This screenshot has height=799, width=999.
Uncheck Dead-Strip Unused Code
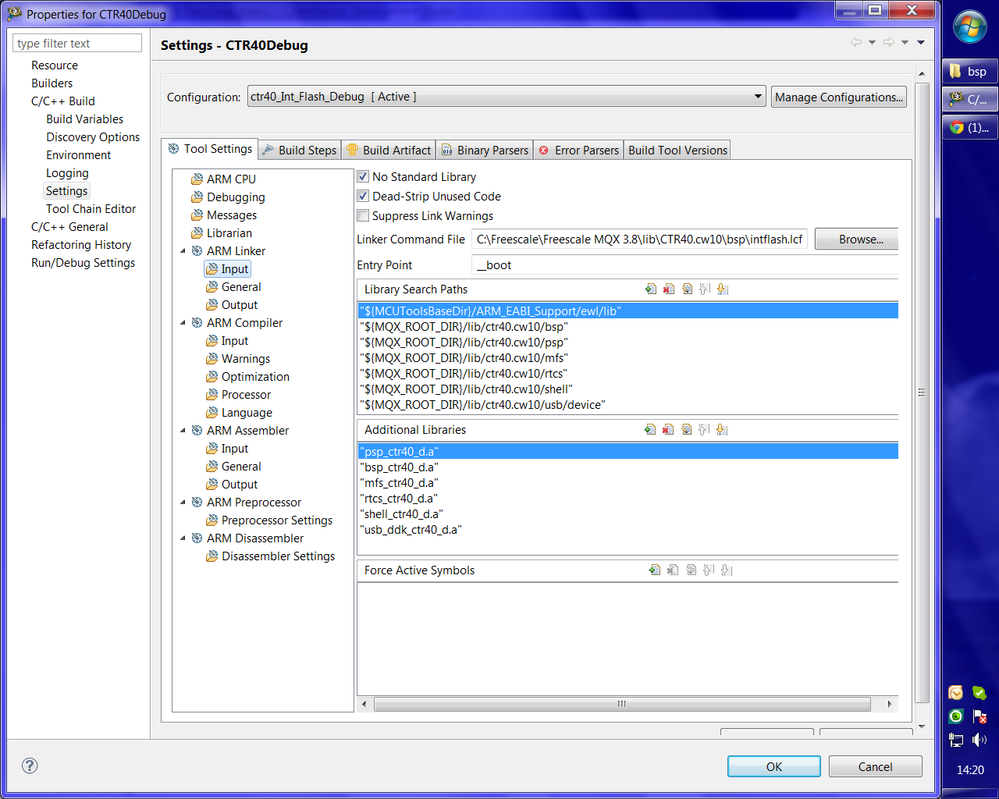pyautogui.click(x=363, y=196)
